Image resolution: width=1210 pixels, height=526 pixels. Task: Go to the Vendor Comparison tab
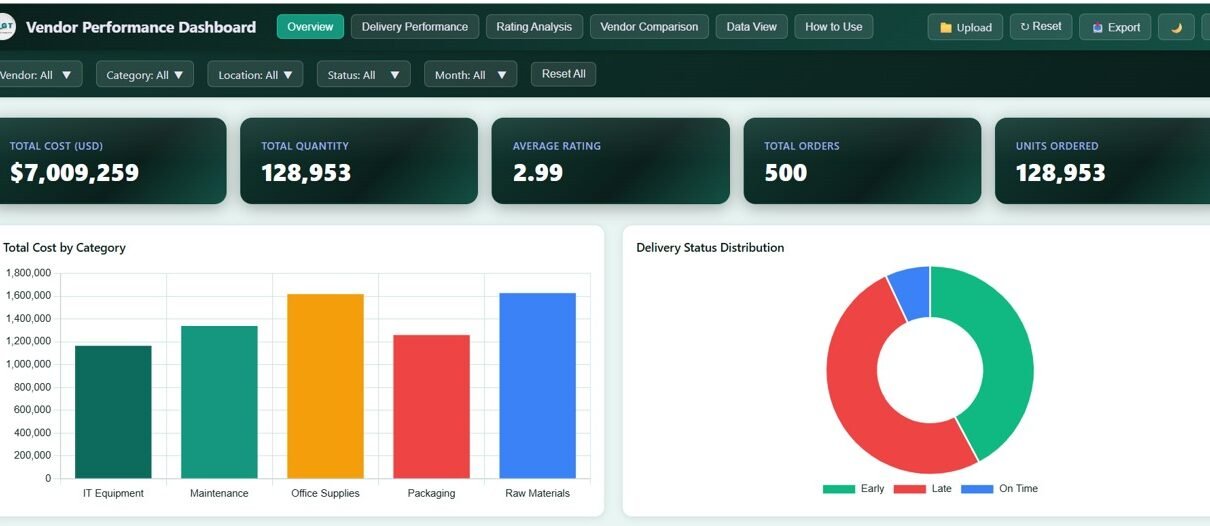(x=649, y=27)
